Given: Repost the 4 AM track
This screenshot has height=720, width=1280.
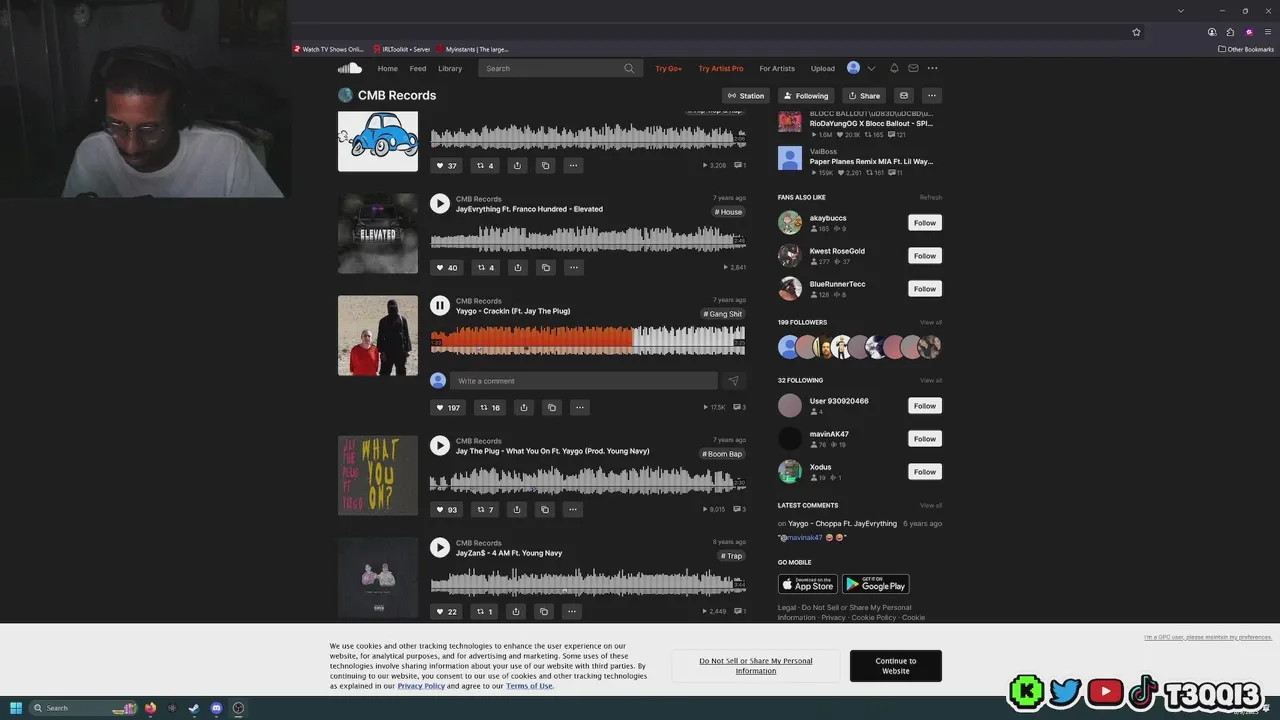Looking at the screenshot, I should [x=484, y=611].
